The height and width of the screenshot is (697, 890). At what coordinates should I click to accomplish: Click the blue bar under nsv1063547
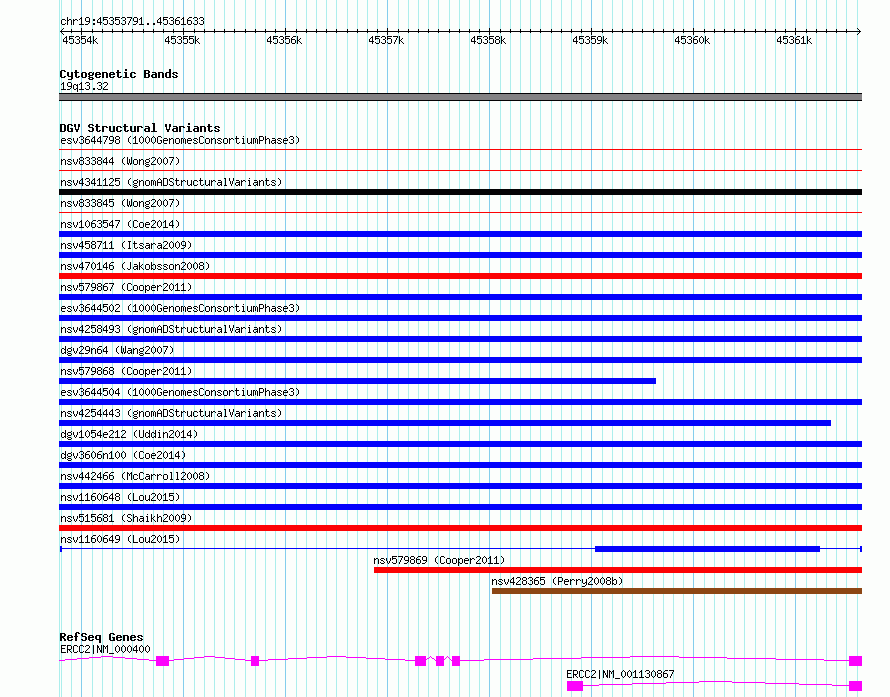460,234
